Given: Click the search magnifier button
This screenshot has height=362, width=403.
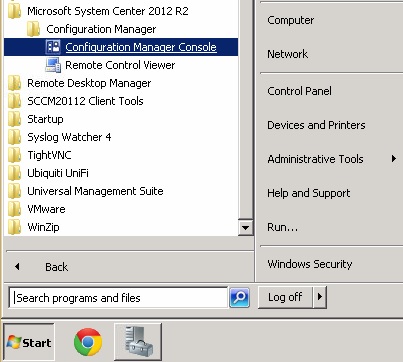Looking at the screenshot, I should [x=239, y=297].
